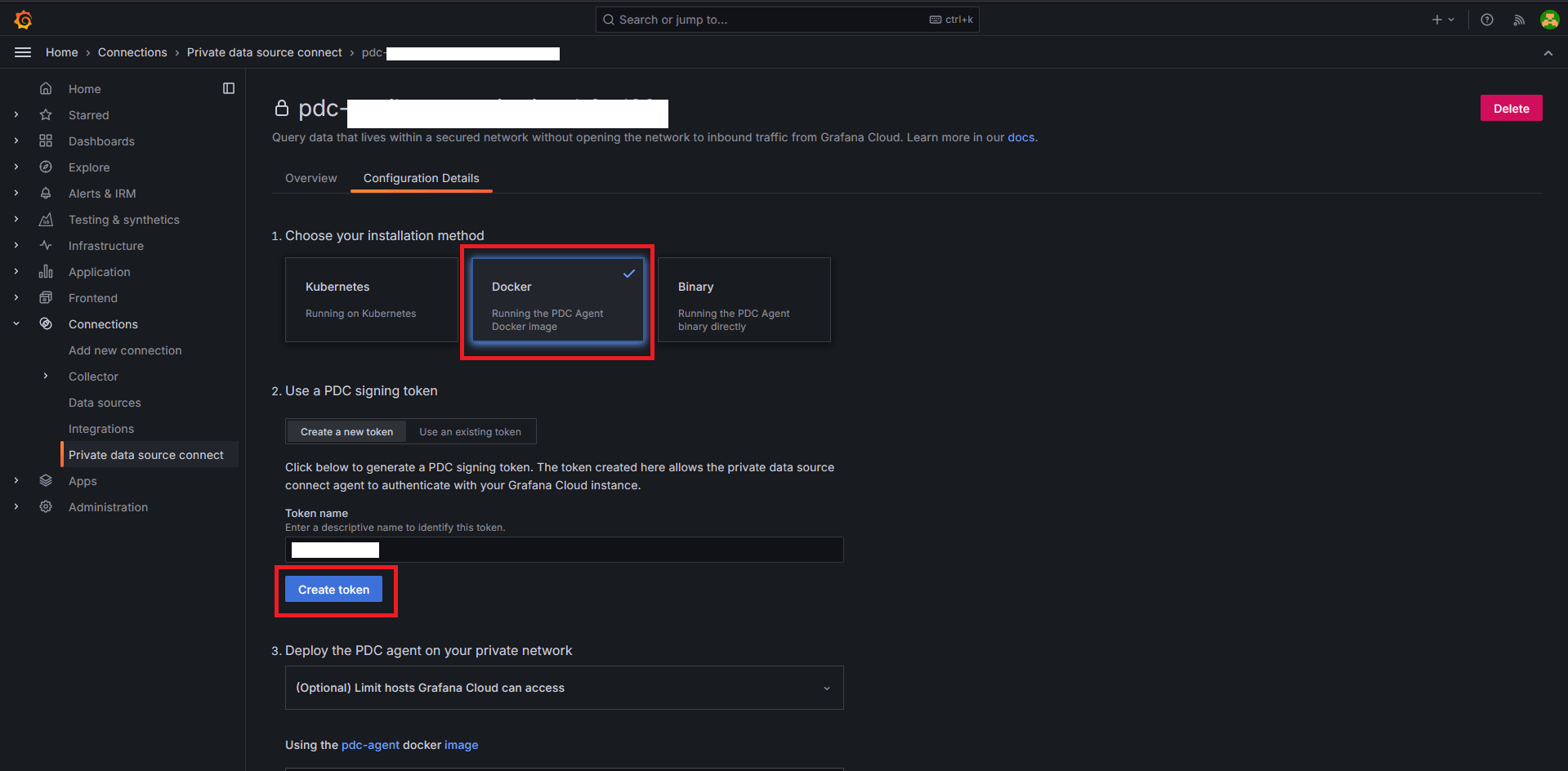Image resolution: width=1568 pixels, height=771 pixels.
Task: Expand the Frontend section chevron
Action: tap(16, 297)
